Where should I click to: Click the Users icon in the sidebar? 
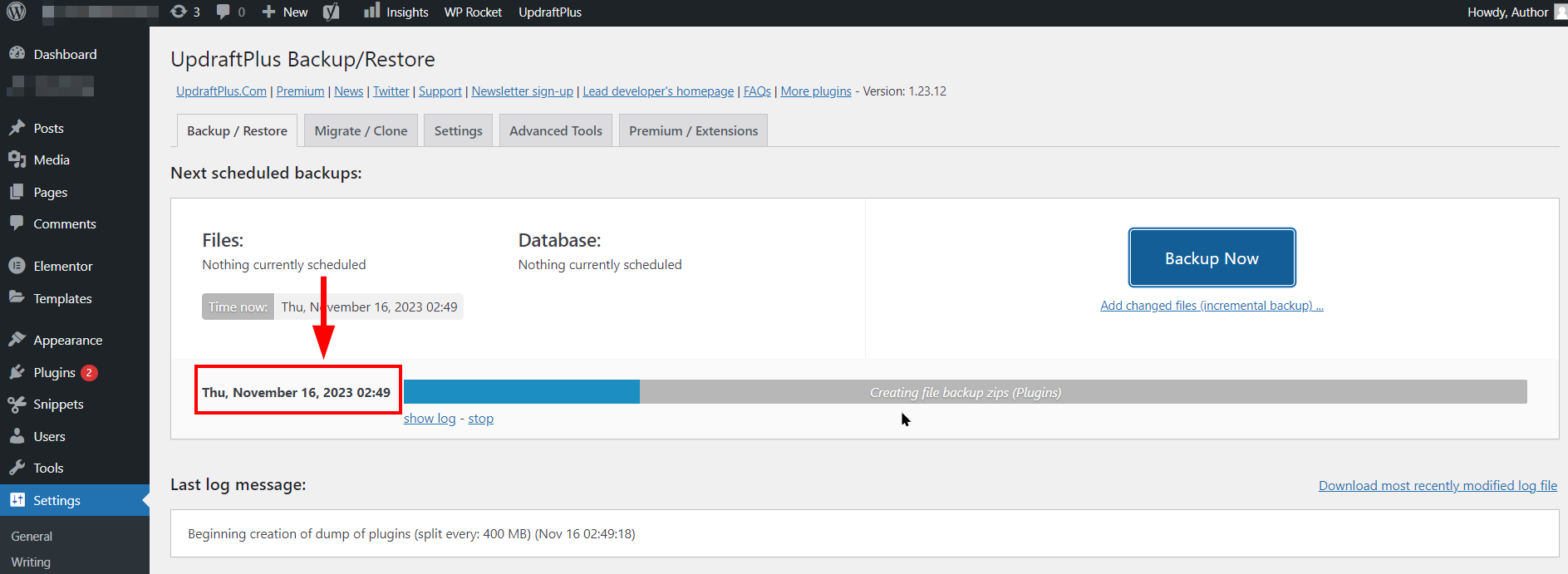click(x=17, y=436)
